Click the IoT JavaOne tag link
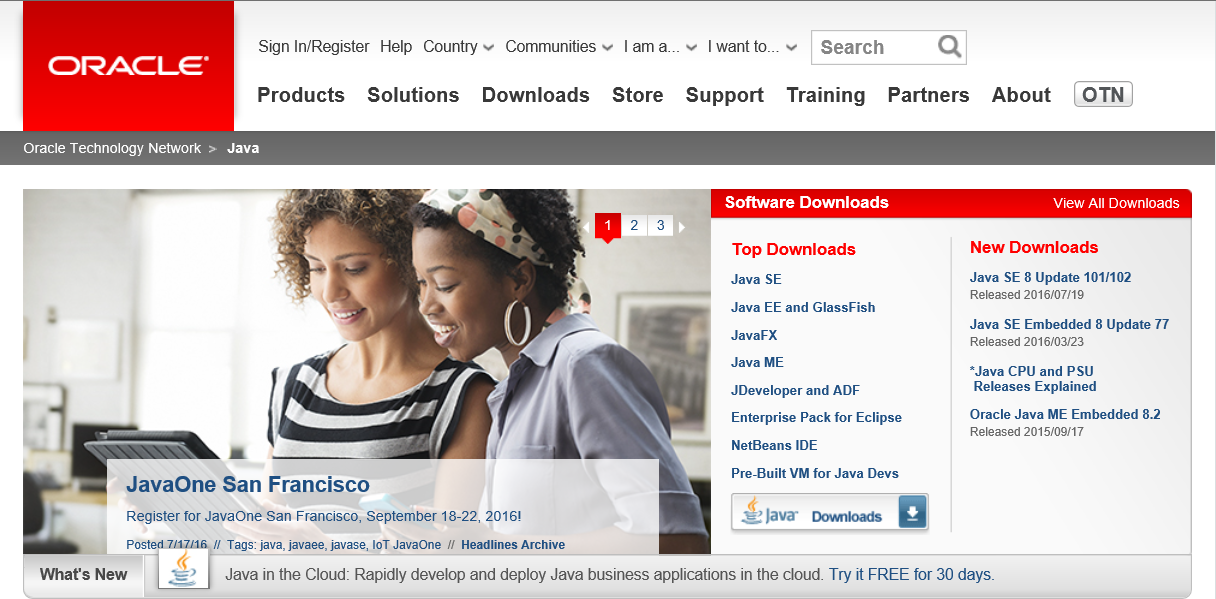This screenshot has width=1216, height=599. [406, 545]
